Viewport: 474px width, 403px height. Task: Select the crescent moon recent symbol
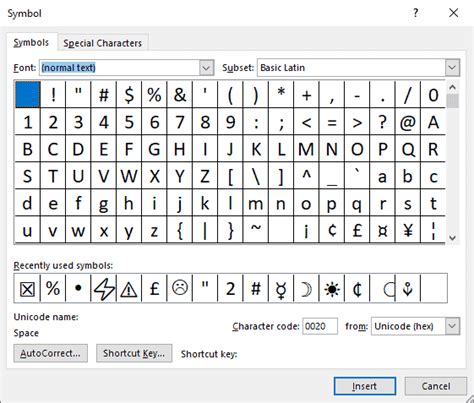[x=306, y=288]
